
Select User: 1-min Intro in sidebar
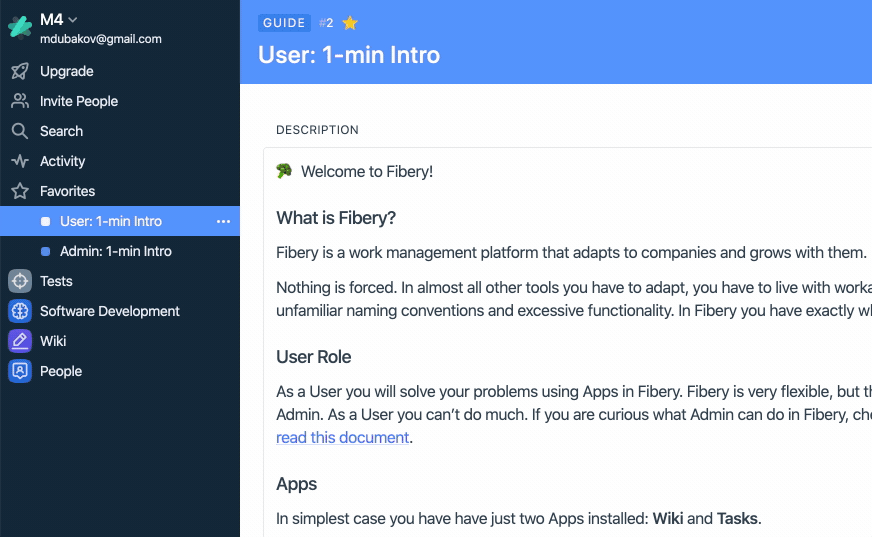(x=111, y=221)
